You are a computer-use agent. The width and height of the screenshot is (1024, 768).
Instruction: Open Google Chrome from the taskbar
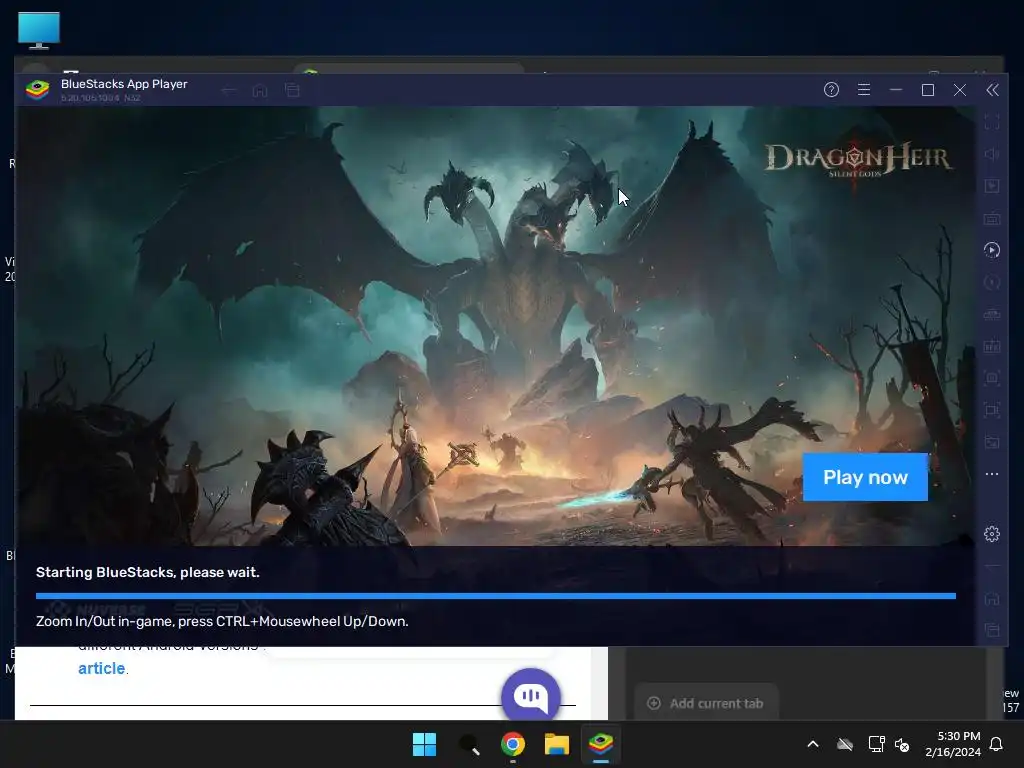513,744
